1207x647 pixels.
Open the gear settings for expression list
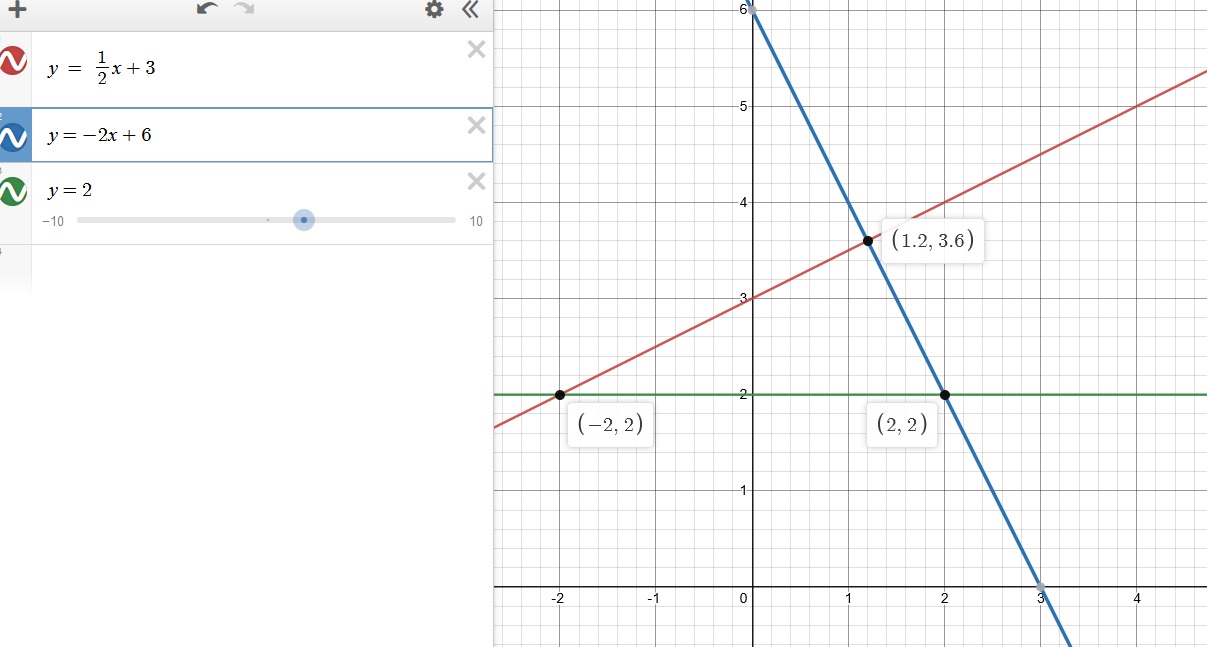434,10
